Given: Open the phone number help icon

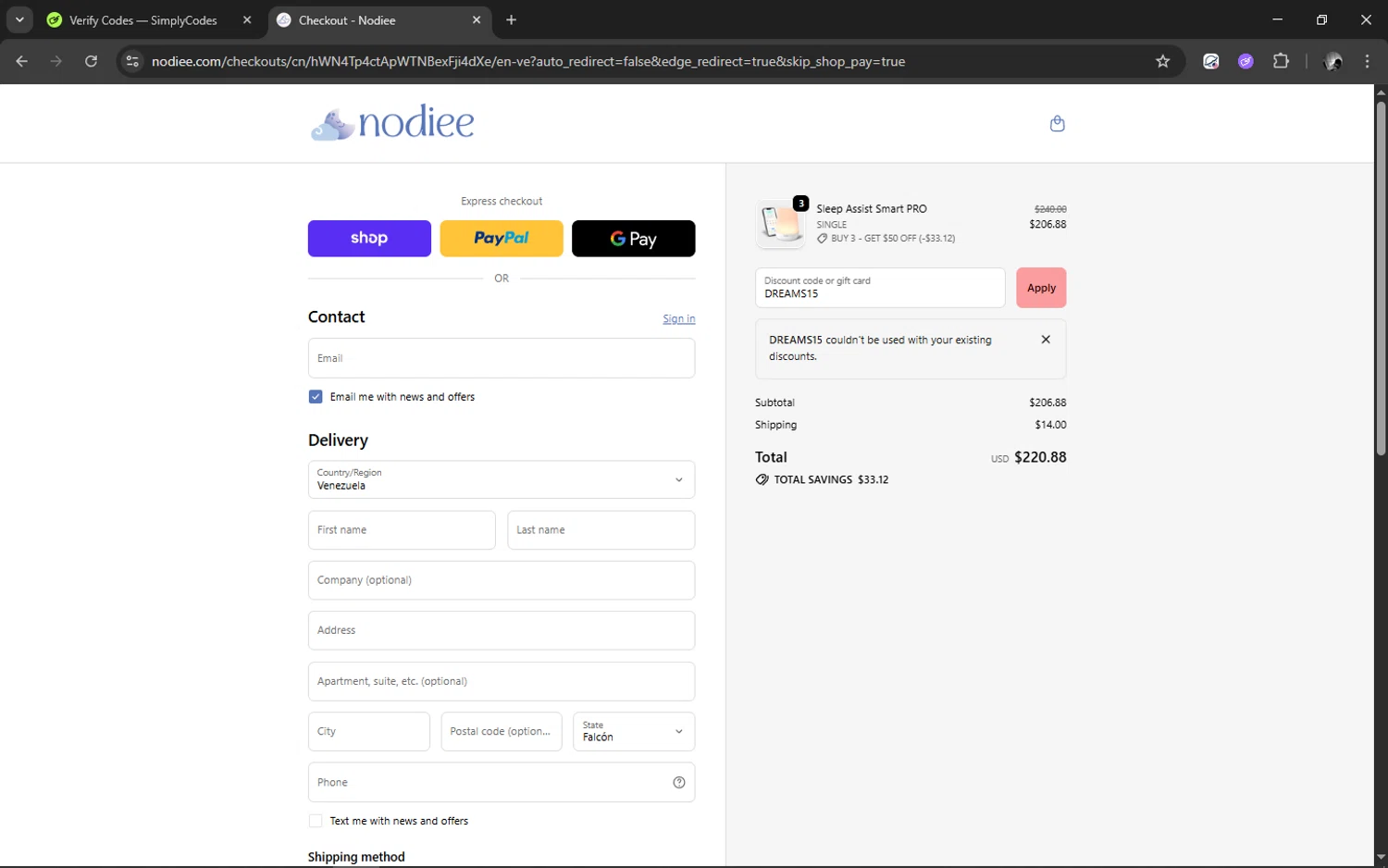Looking at the screenshot, I should pyautogui.click(x=679, y=783).
